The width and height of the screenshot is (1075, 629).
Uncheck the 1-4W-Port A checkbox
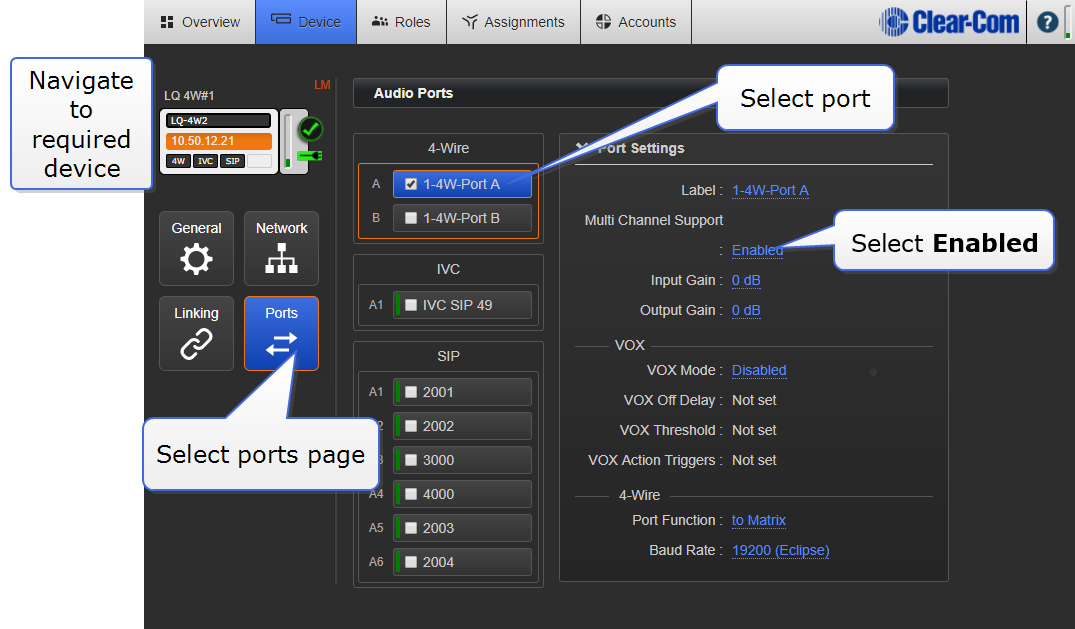(411, 184)
